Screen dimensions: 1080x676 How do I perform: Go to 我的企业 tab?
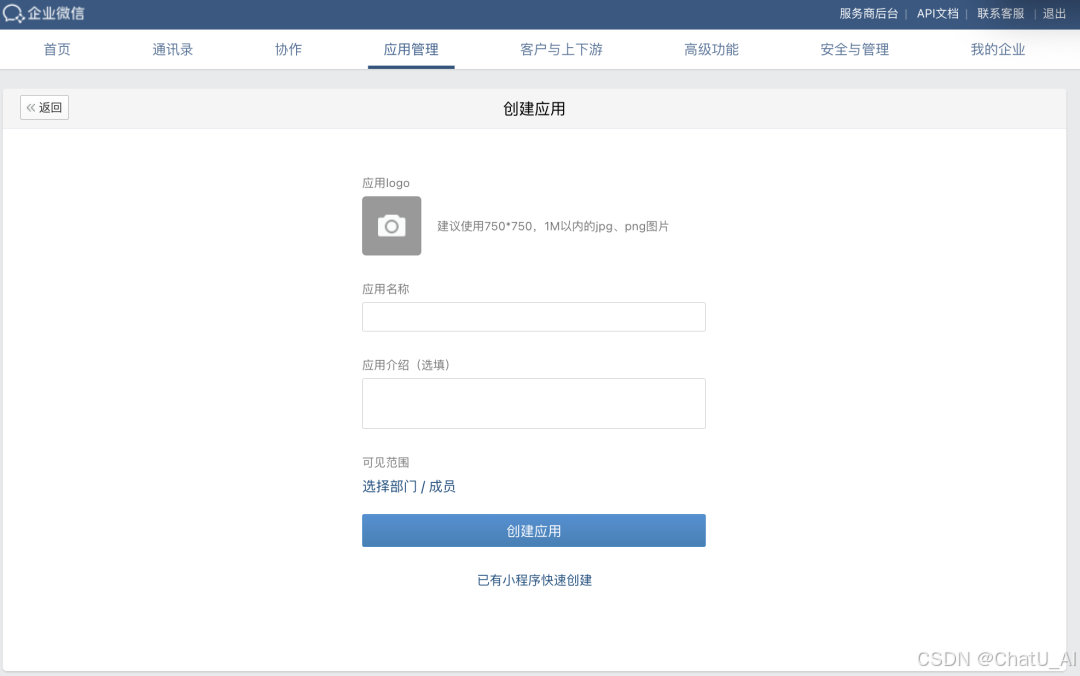[998, 50]
